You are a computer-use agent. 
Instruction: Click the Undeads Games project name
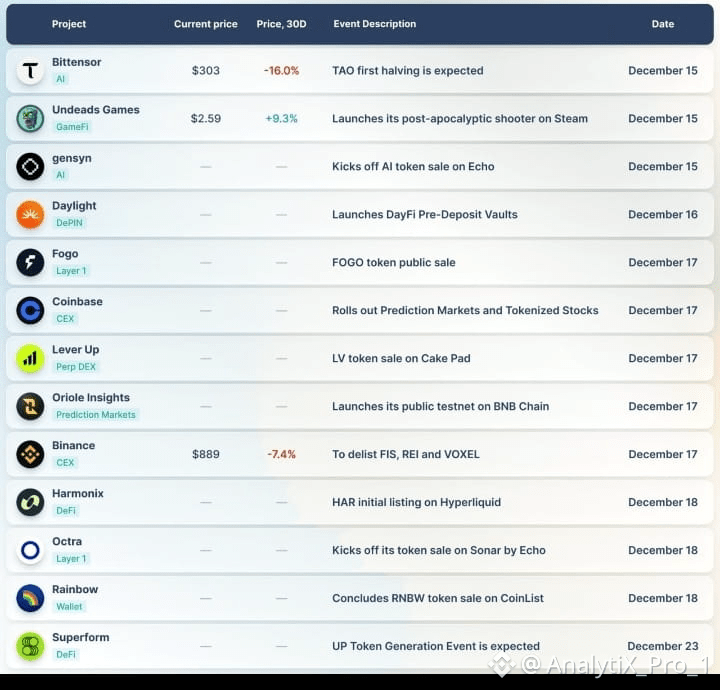pos(96,110)
